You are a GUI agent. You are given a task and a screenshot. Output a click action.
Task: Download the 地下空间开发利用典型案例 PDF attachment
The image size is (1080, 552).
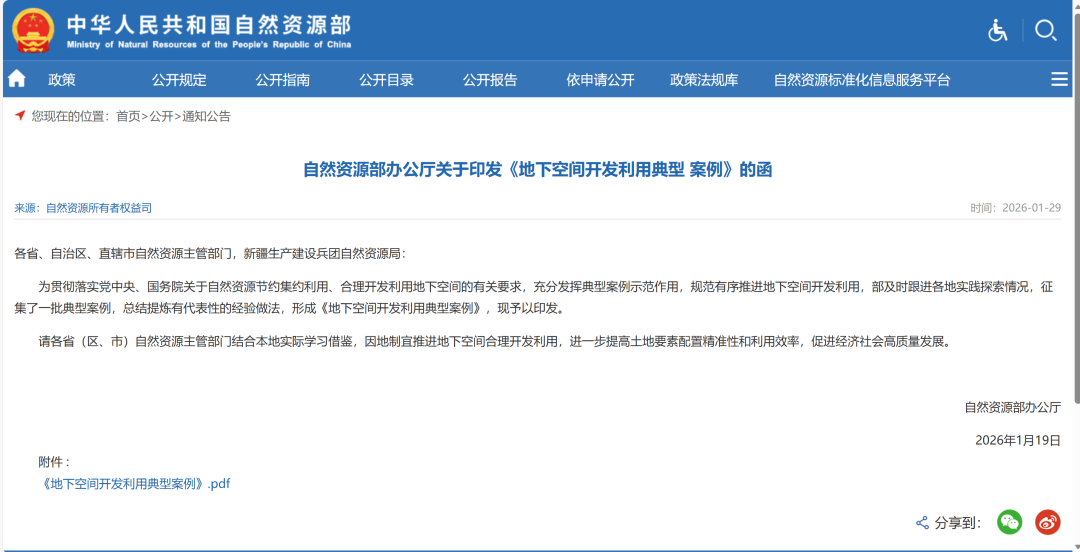135,483
